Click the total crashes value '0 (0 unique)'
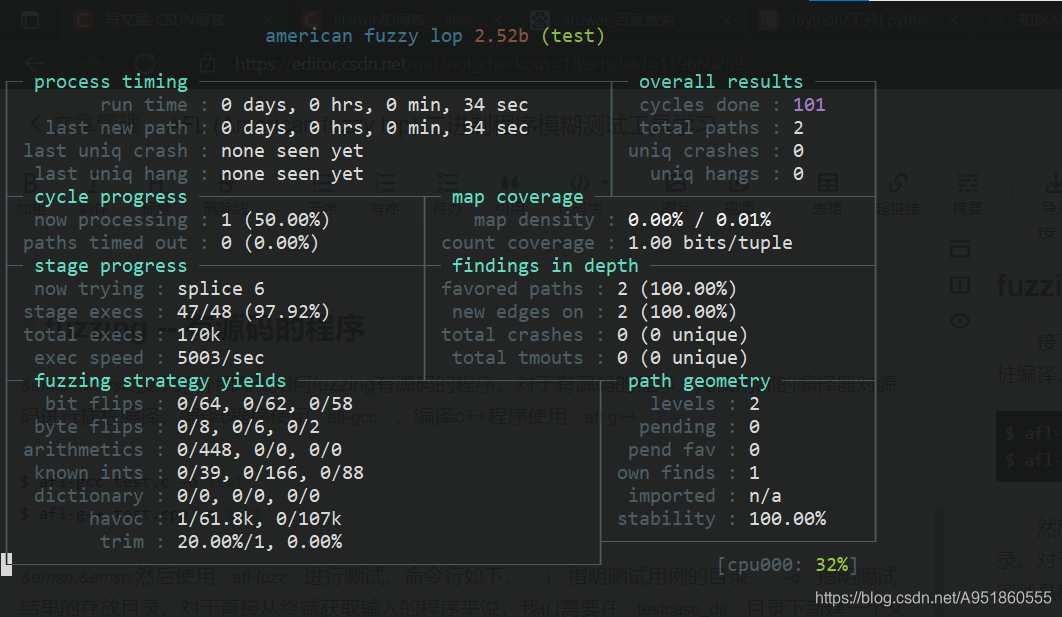 (683, 335)
